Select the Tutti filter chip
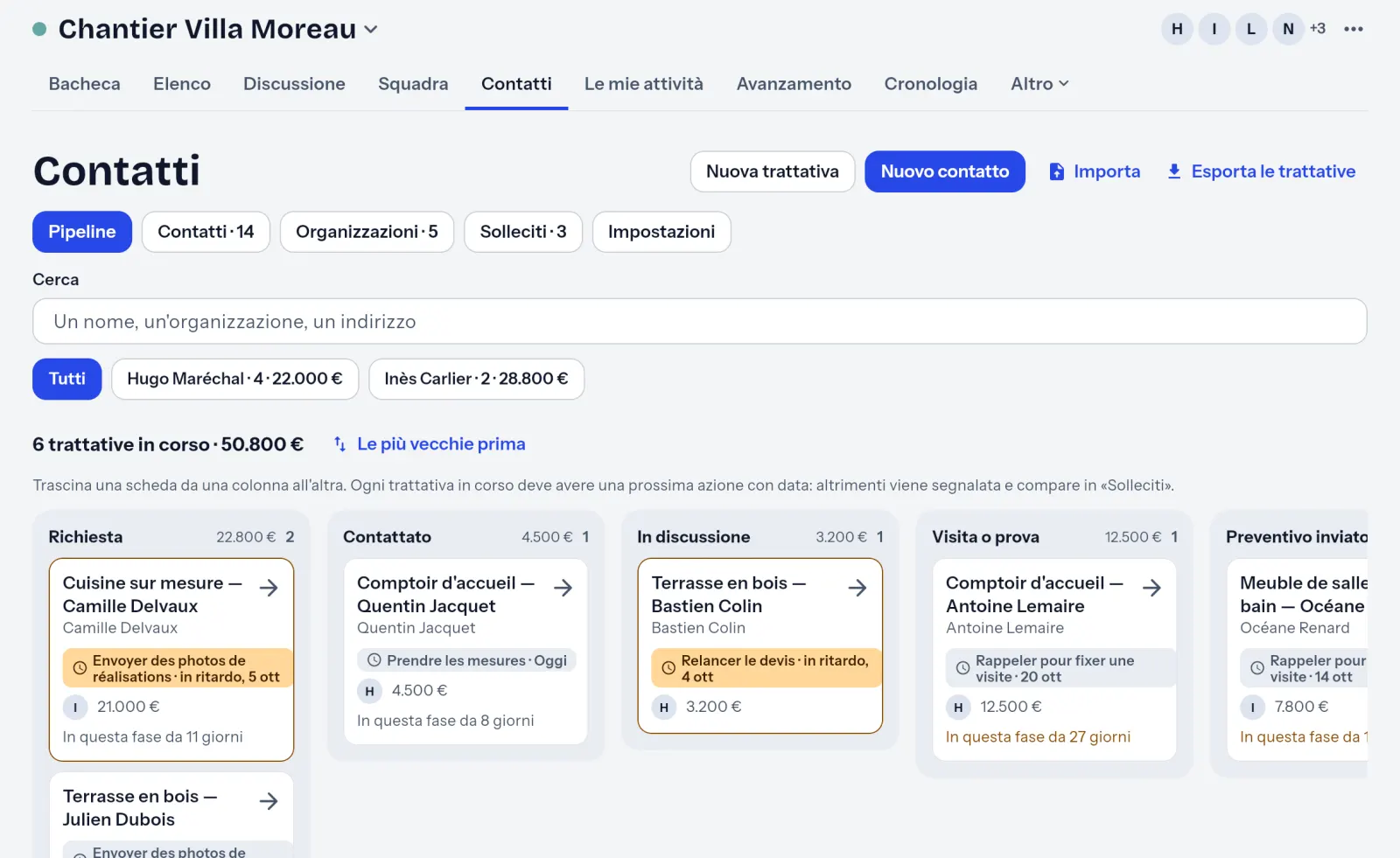This screenshot has width=1400, height=858. click(67, 379)
